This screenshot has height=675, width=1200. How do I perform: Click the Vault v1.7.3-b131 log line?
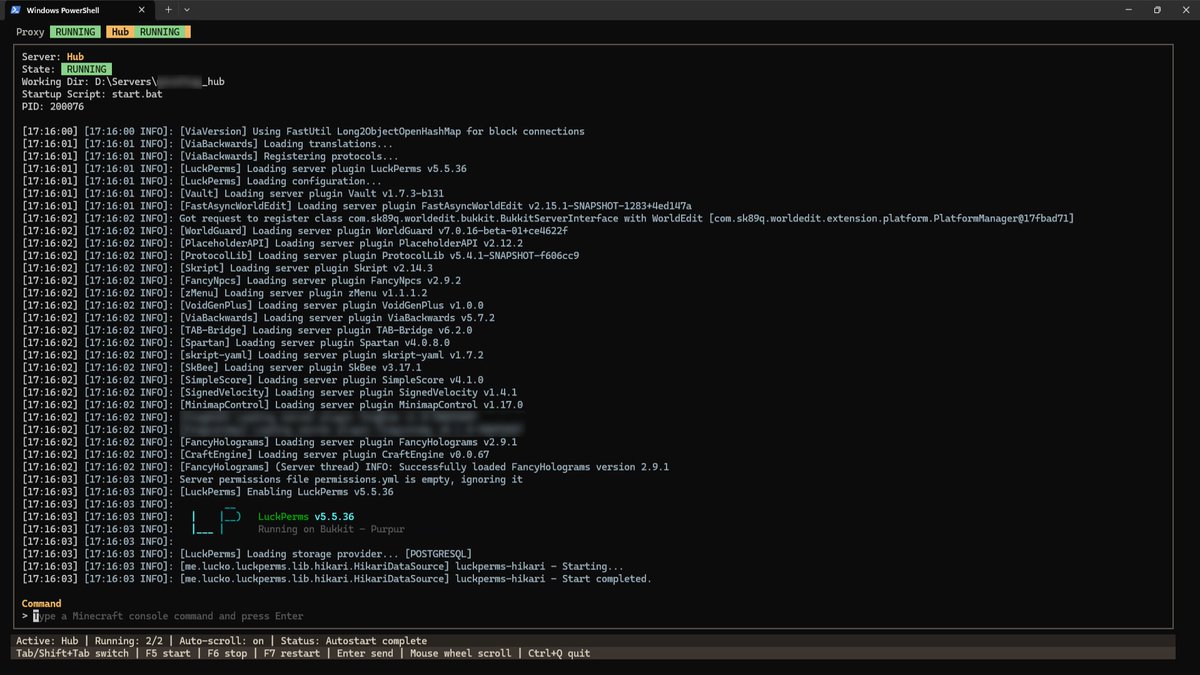tap(233, 193)
